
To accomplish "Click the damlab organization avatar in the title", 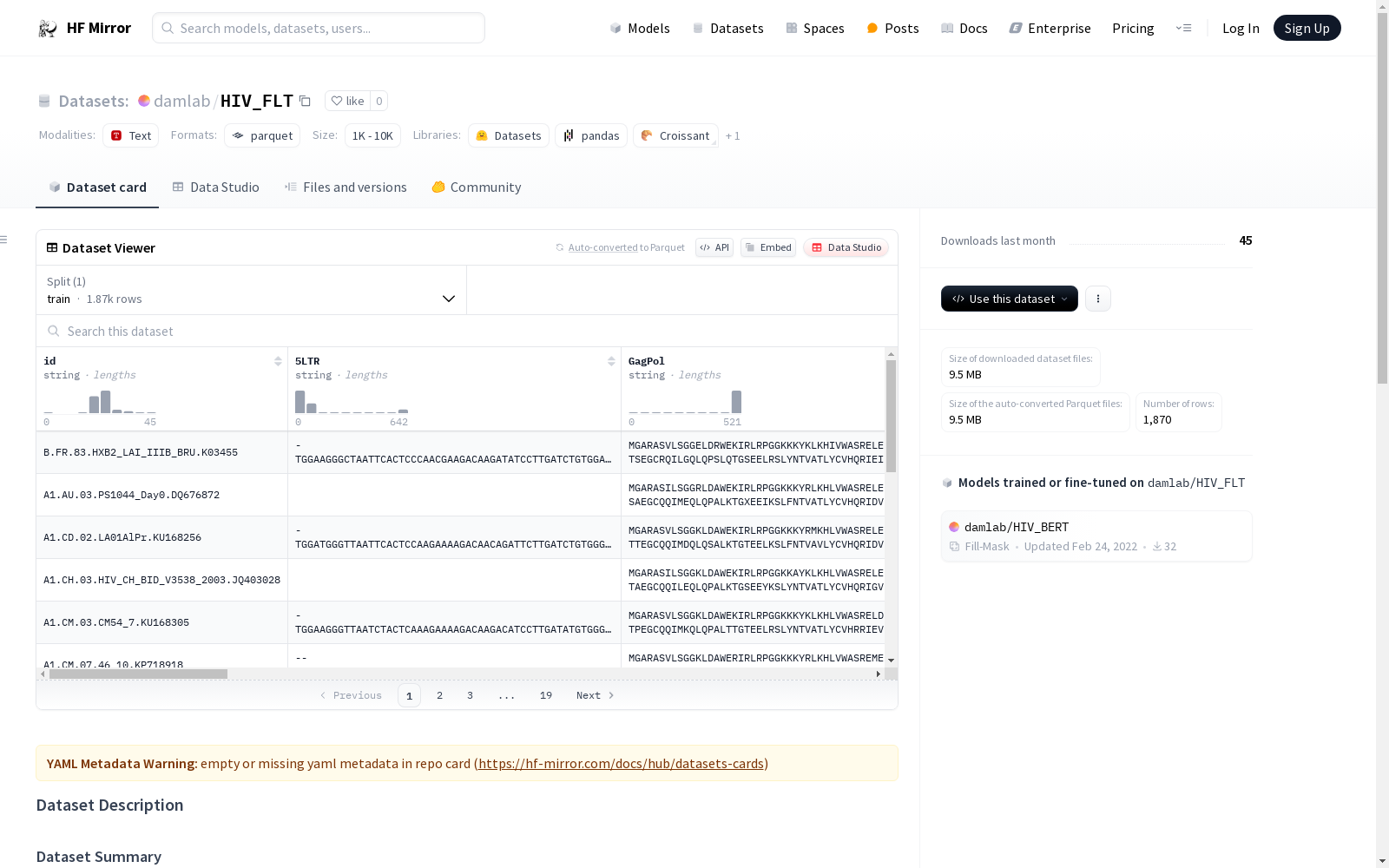I will 144,101.
